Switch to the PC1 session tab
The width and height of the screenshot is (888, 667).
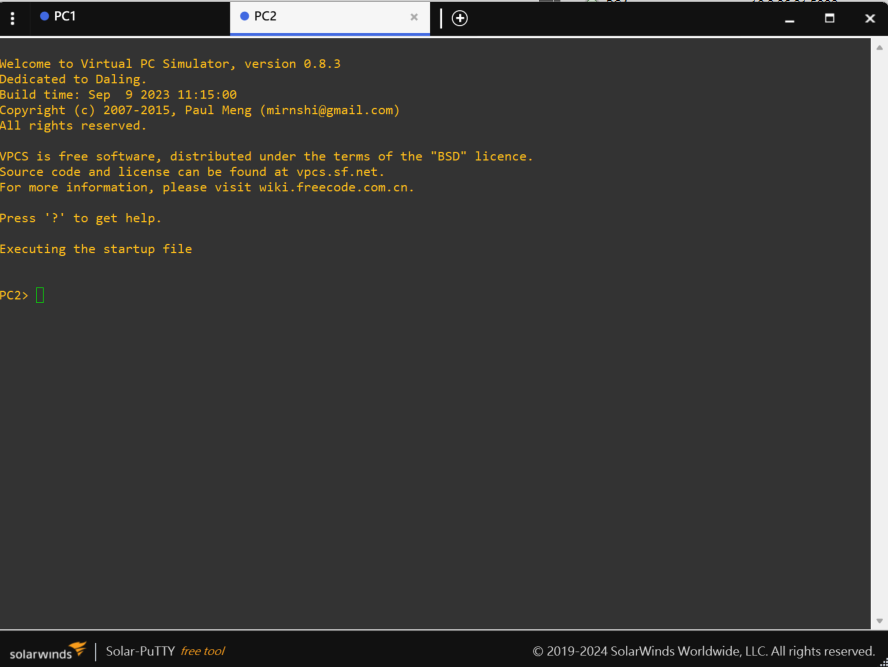[x=115, y=18]
